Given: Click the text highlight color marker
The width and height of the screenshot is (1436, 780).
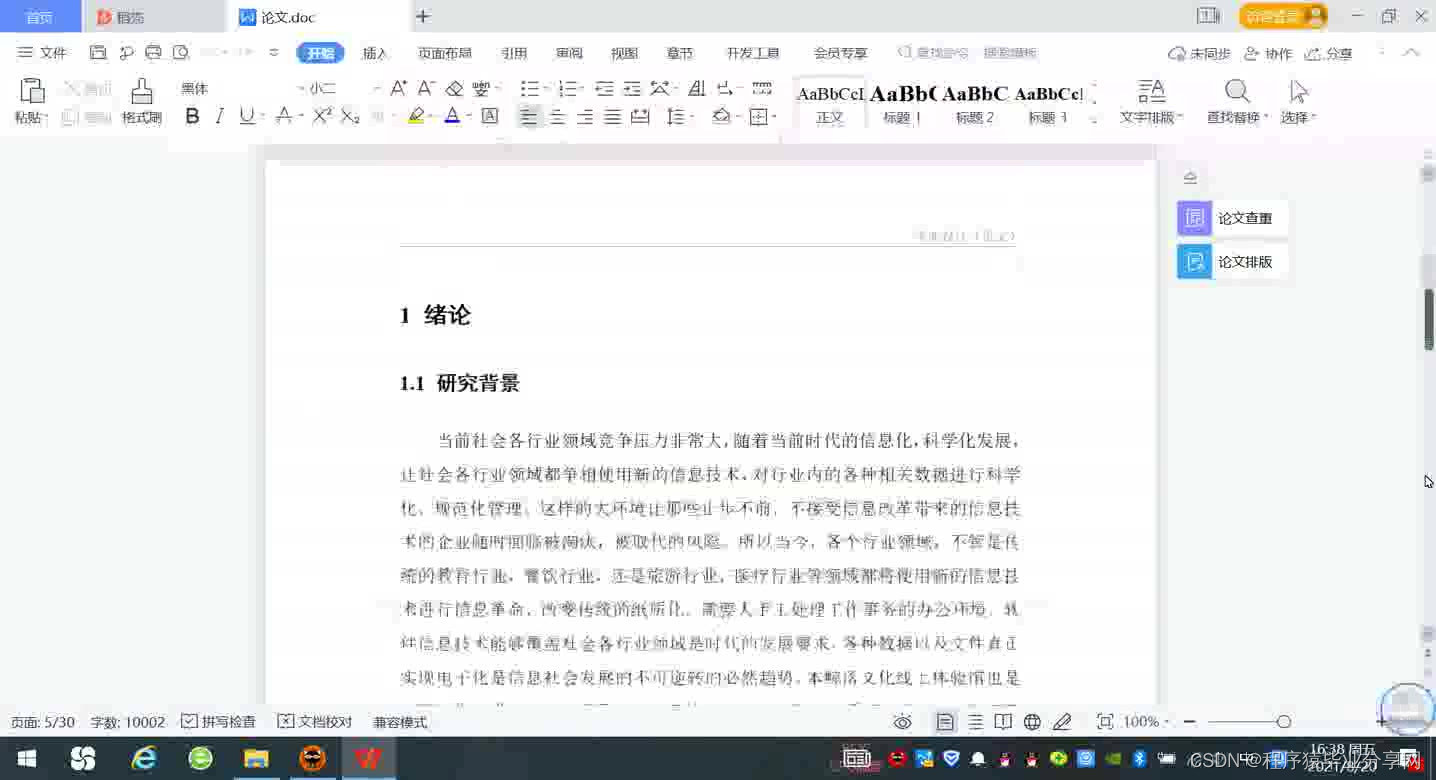Looking at the screenshot, I should (x=416, y=117).
